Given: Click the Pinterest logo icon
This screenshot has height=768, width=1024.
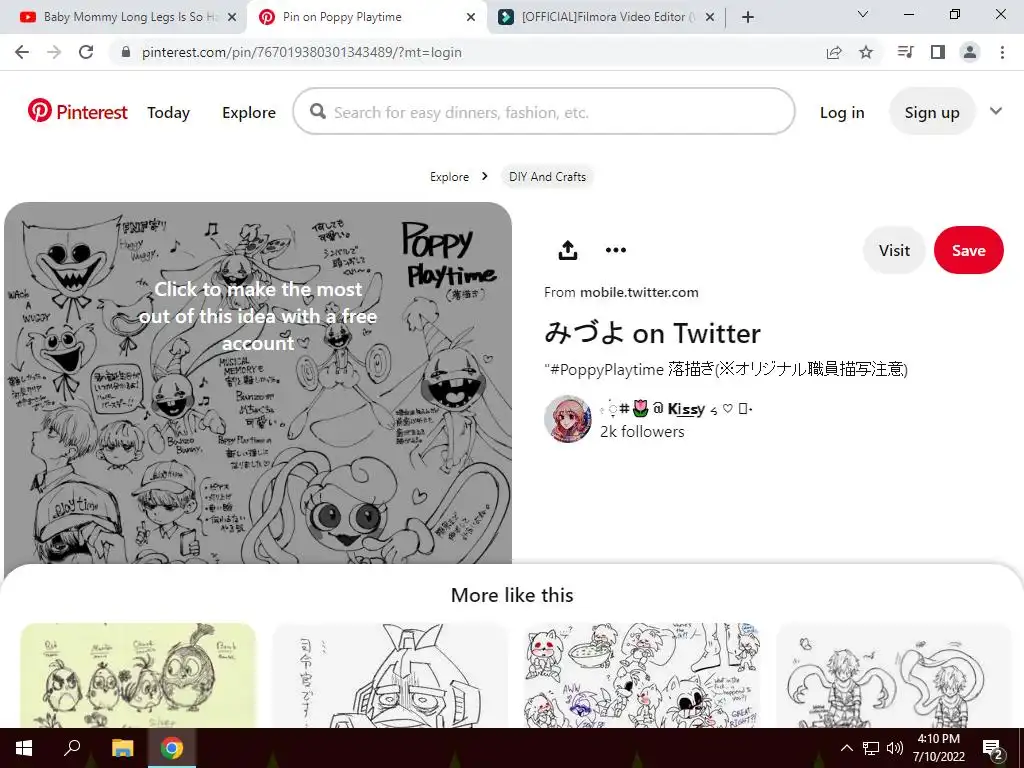Looking at the screenshot, I should tap(39, 111).
